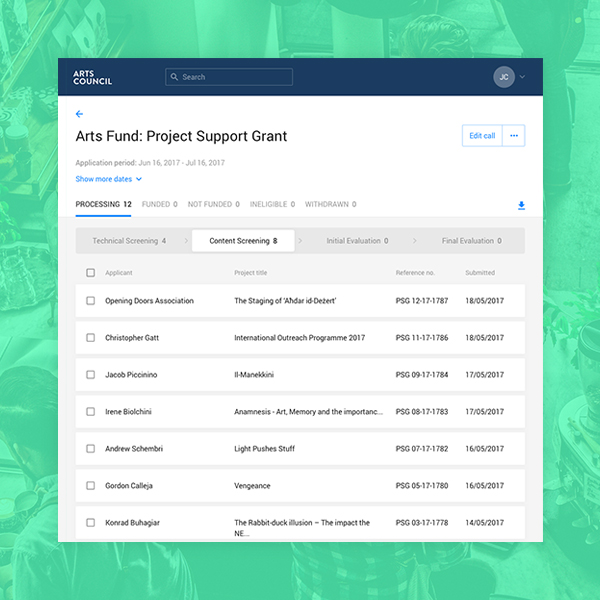Go to the Initial Evaluation stage
The image size is (600, 600).
(357, 241)
